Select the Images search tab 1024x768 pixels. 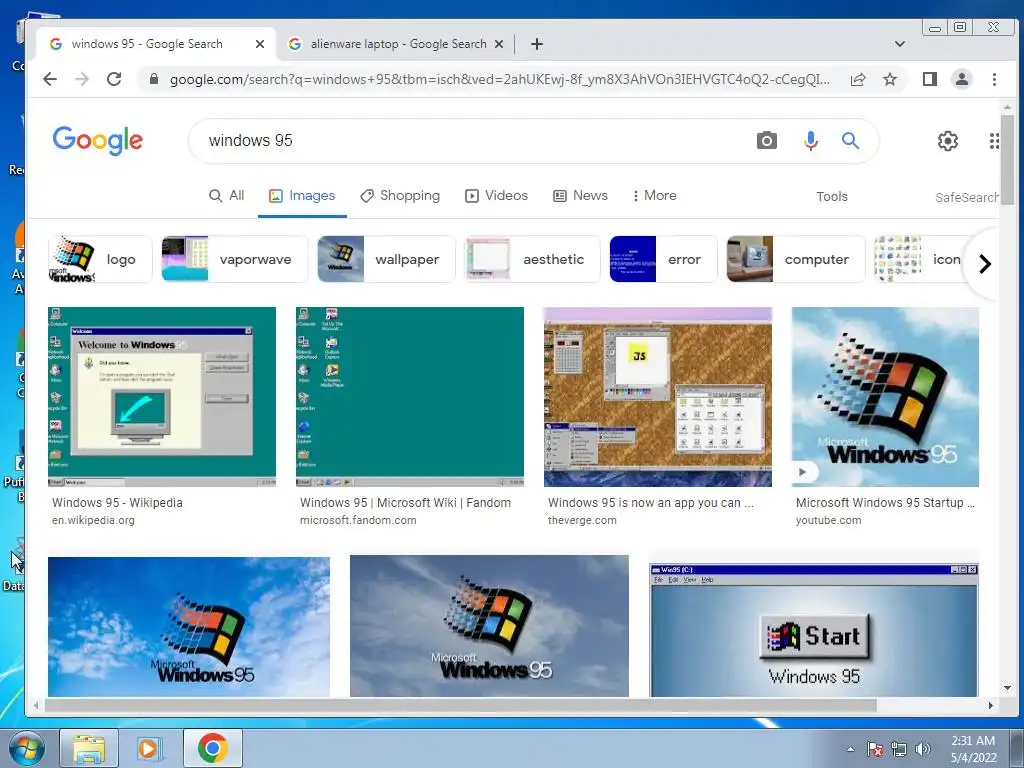(x=302, y=195)
